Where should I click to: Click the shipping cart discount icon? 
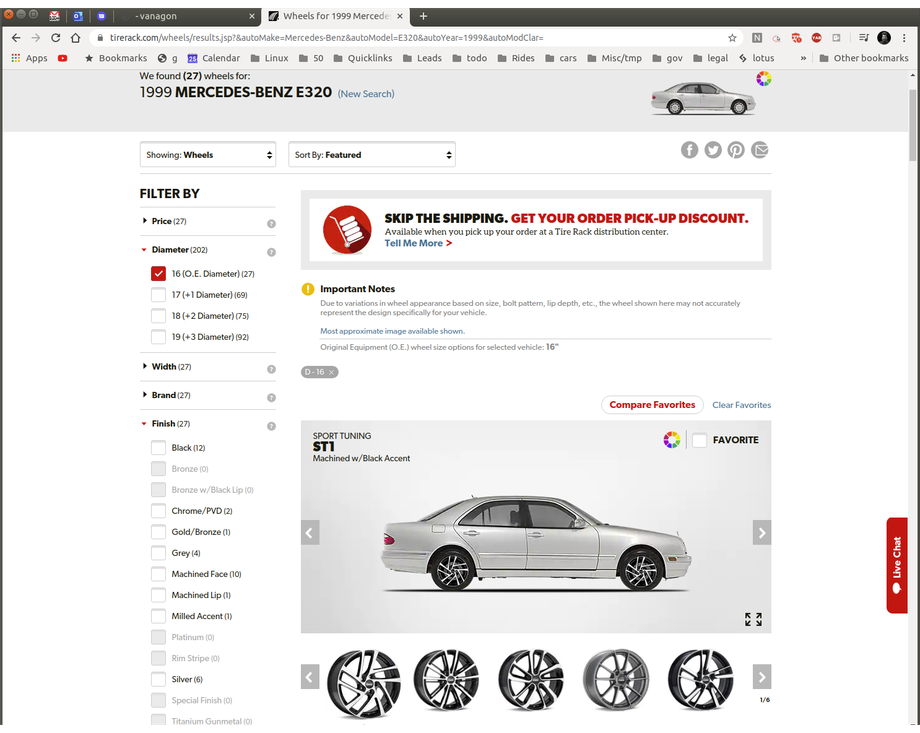(347, 230)
